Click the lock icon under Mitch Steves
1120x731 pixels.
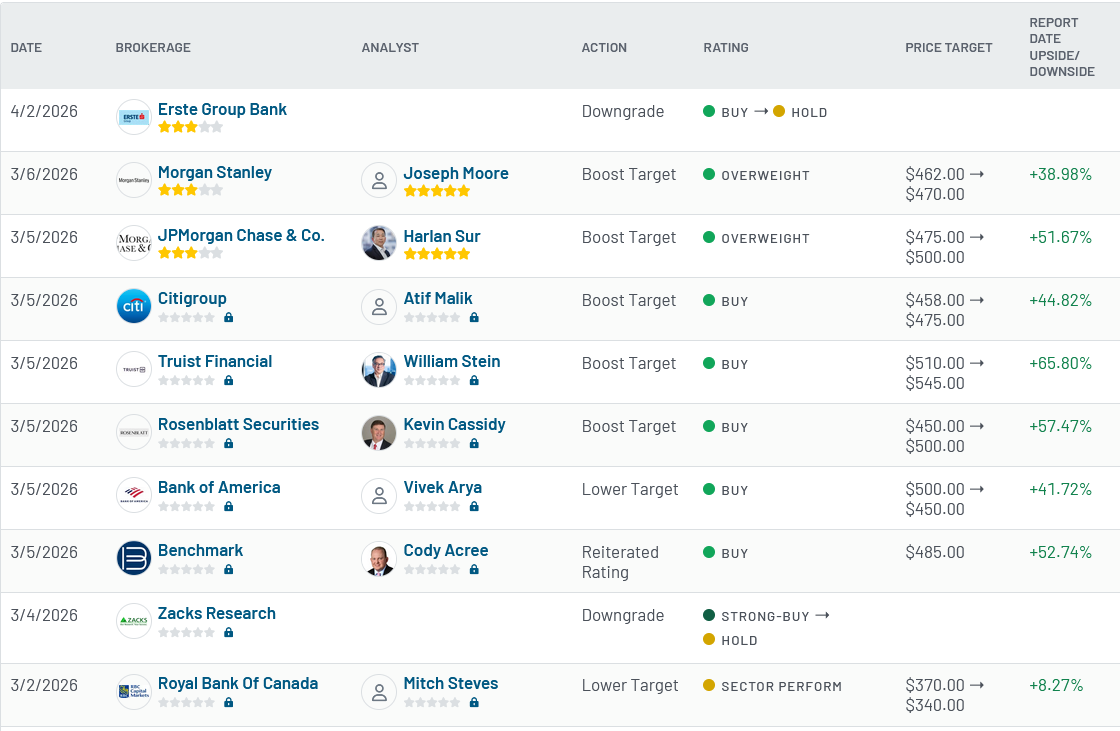(x=474, y=702)
